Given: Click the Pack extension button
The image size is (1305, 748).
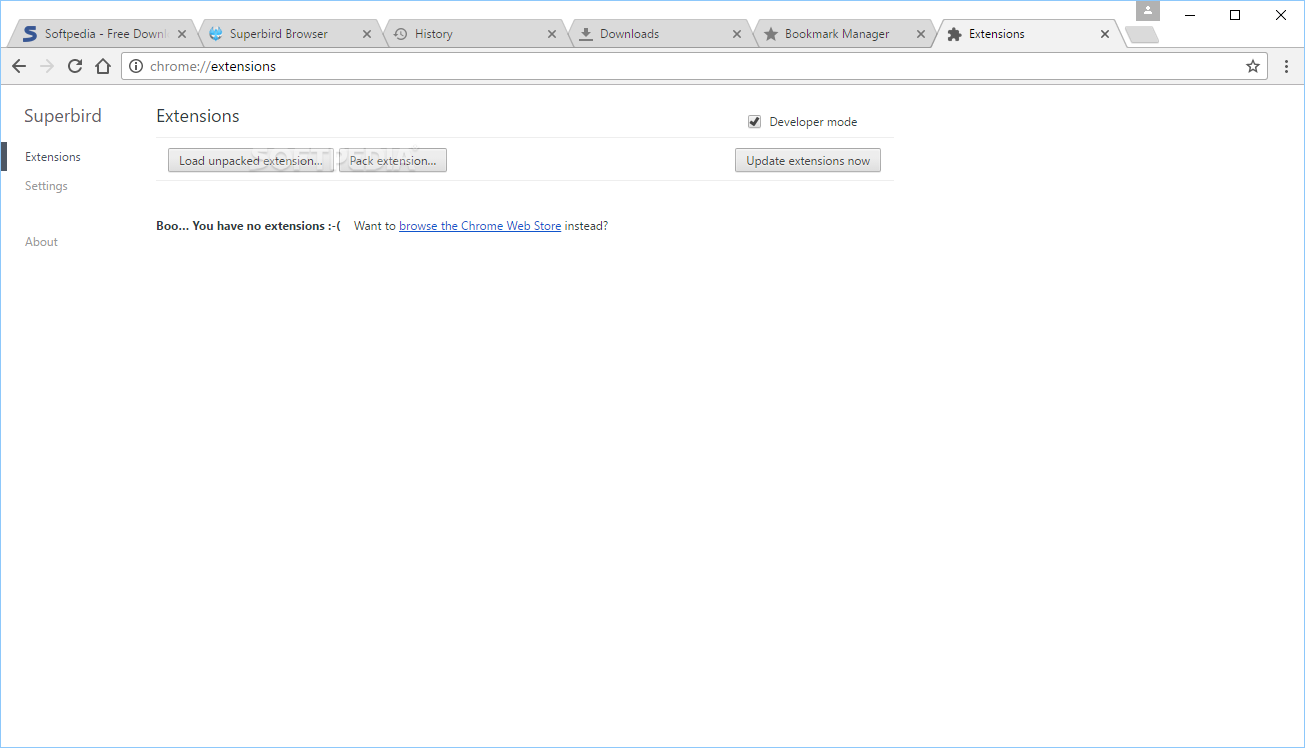Looking at the screenshot, I should click(393, 161).
